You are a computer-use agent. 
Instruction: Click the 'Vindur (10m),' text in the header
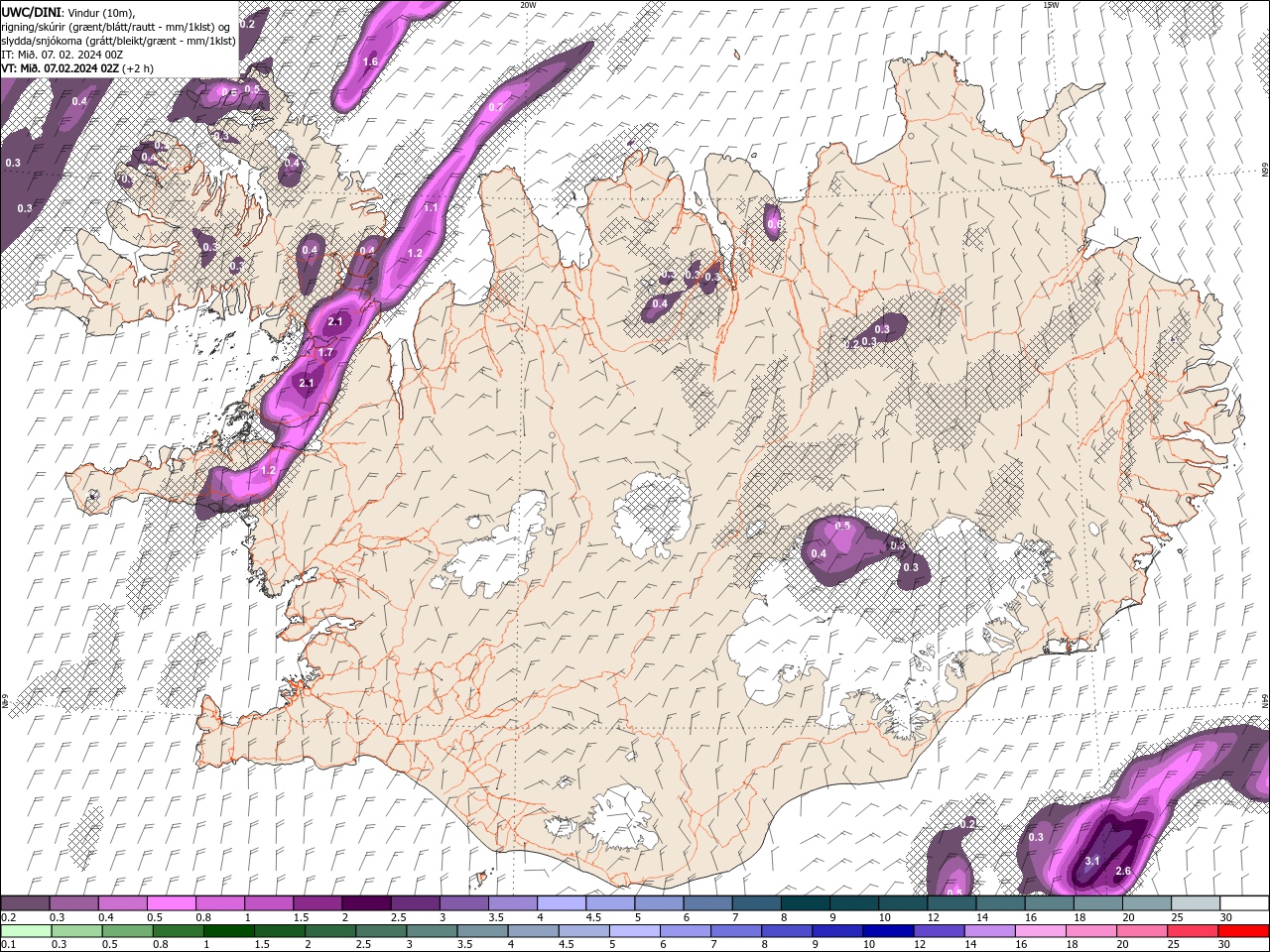(x=101, y=11)
